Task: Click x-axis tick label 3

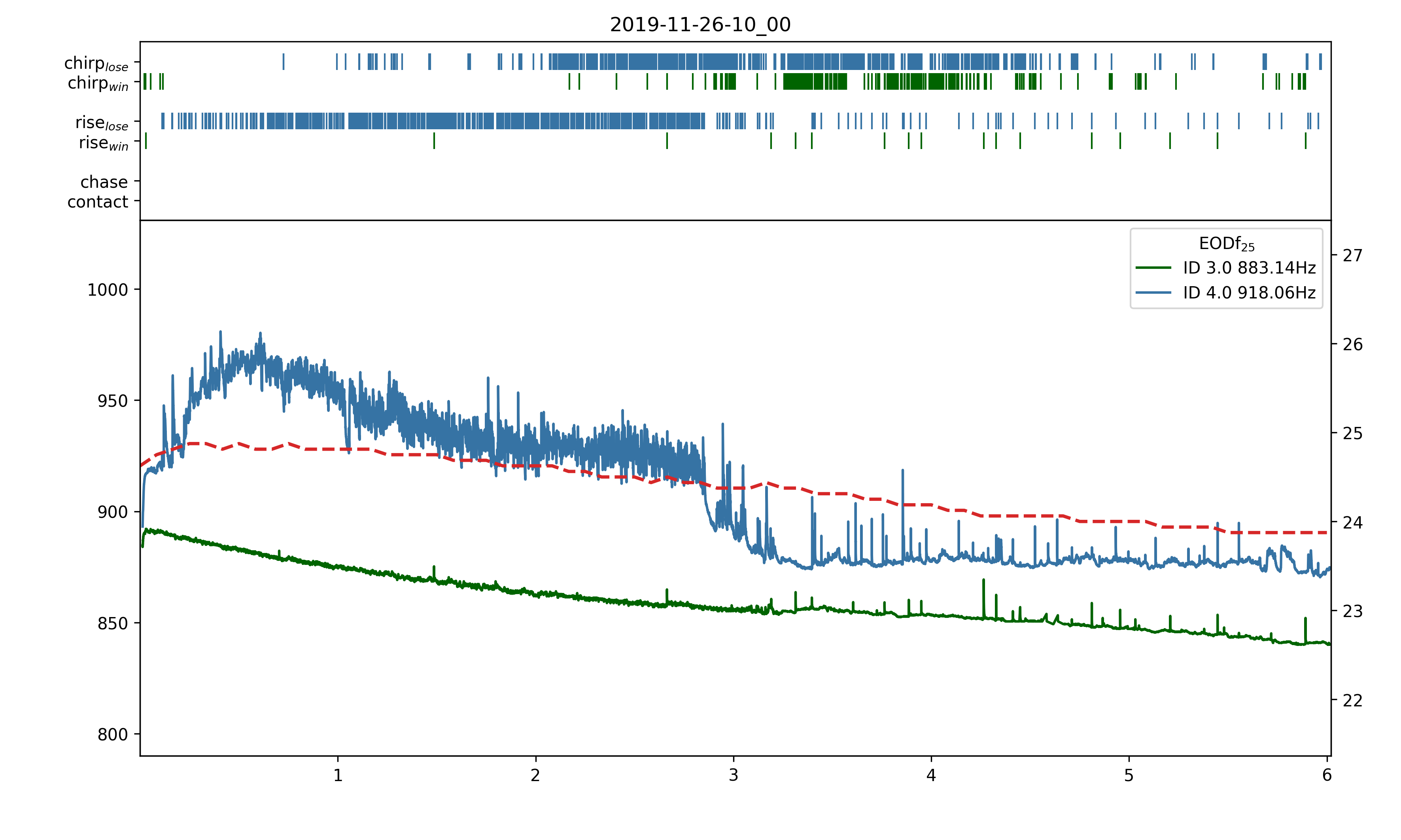Action: 733,776
